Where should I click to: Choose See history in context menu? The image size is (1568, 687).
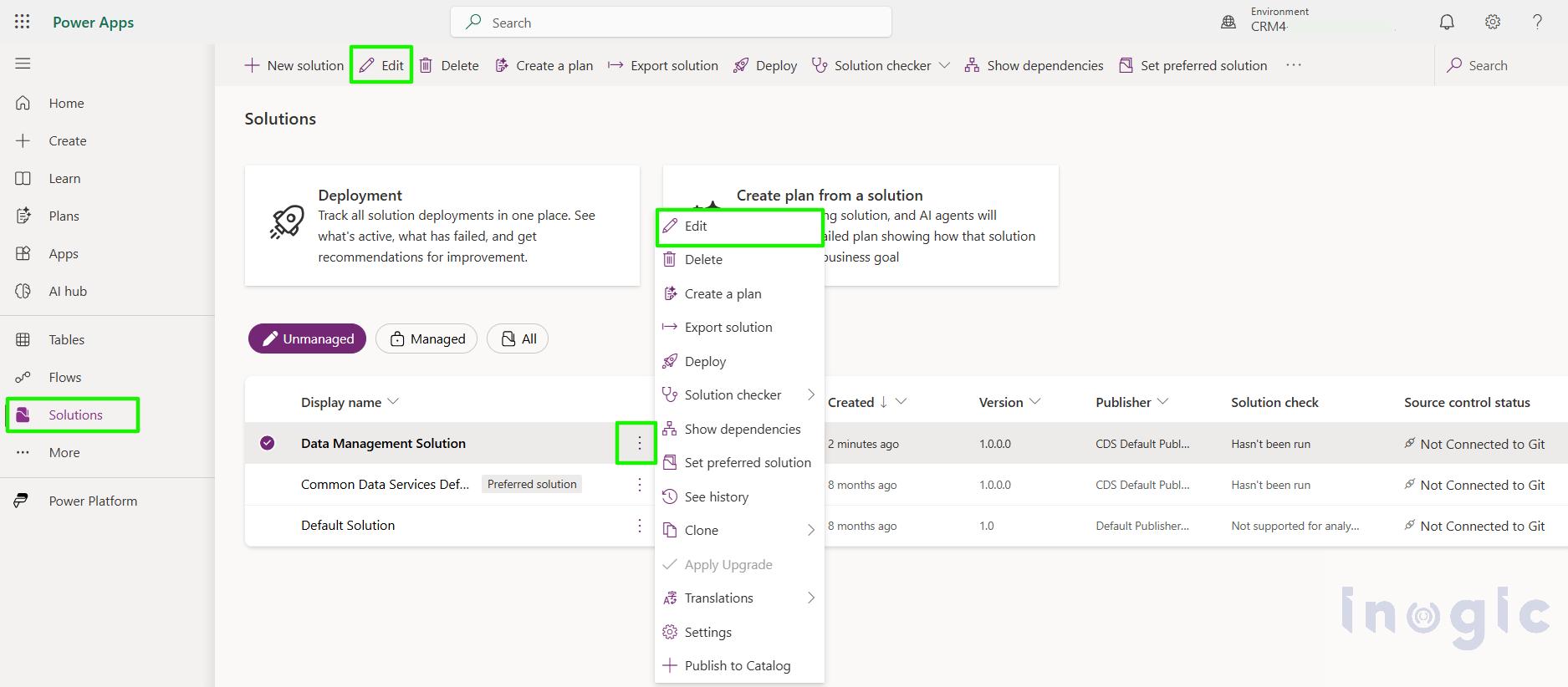pos(739,496)
